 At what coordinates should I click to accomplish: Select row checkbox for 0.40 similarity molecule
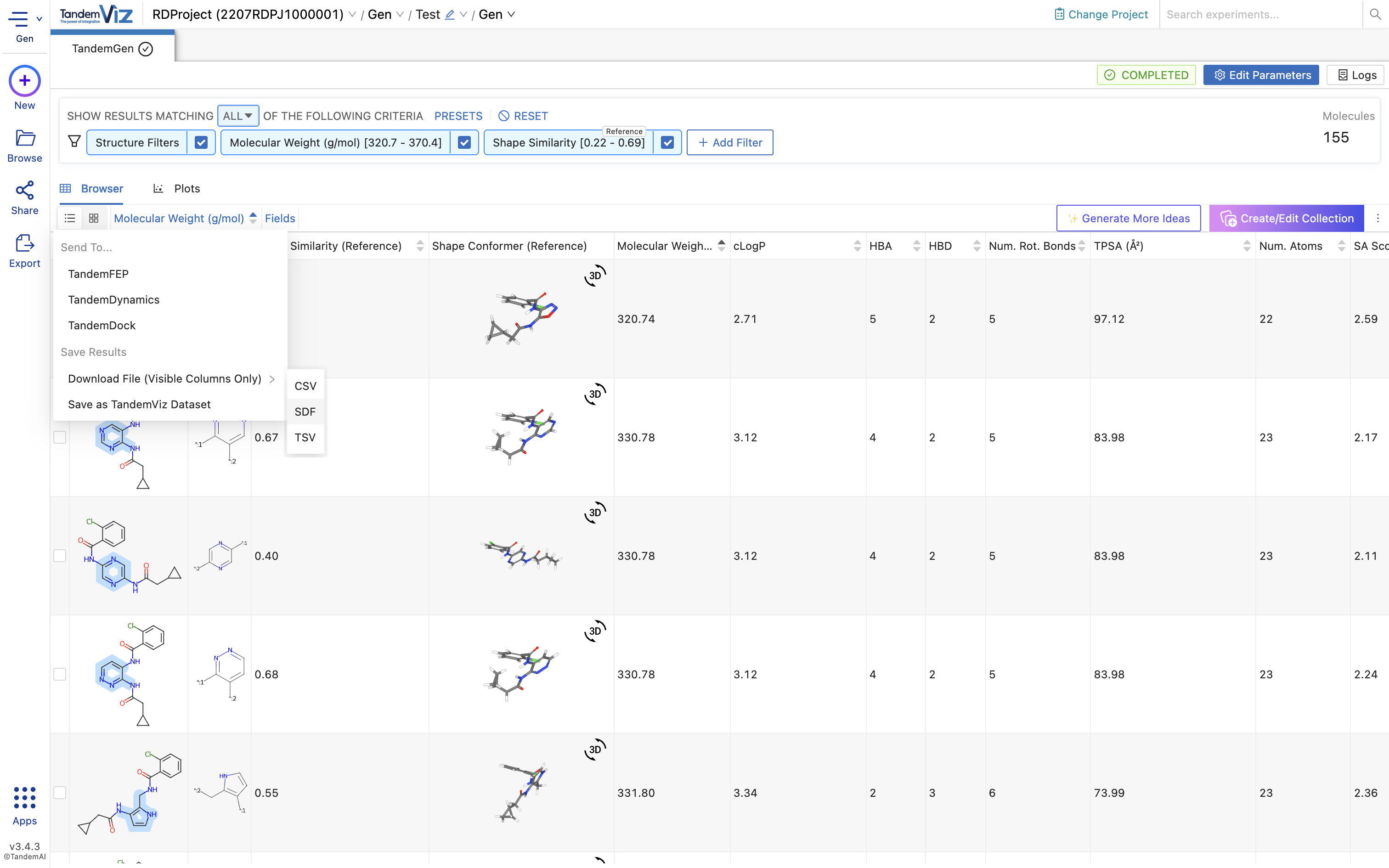[x=60, y=556]
